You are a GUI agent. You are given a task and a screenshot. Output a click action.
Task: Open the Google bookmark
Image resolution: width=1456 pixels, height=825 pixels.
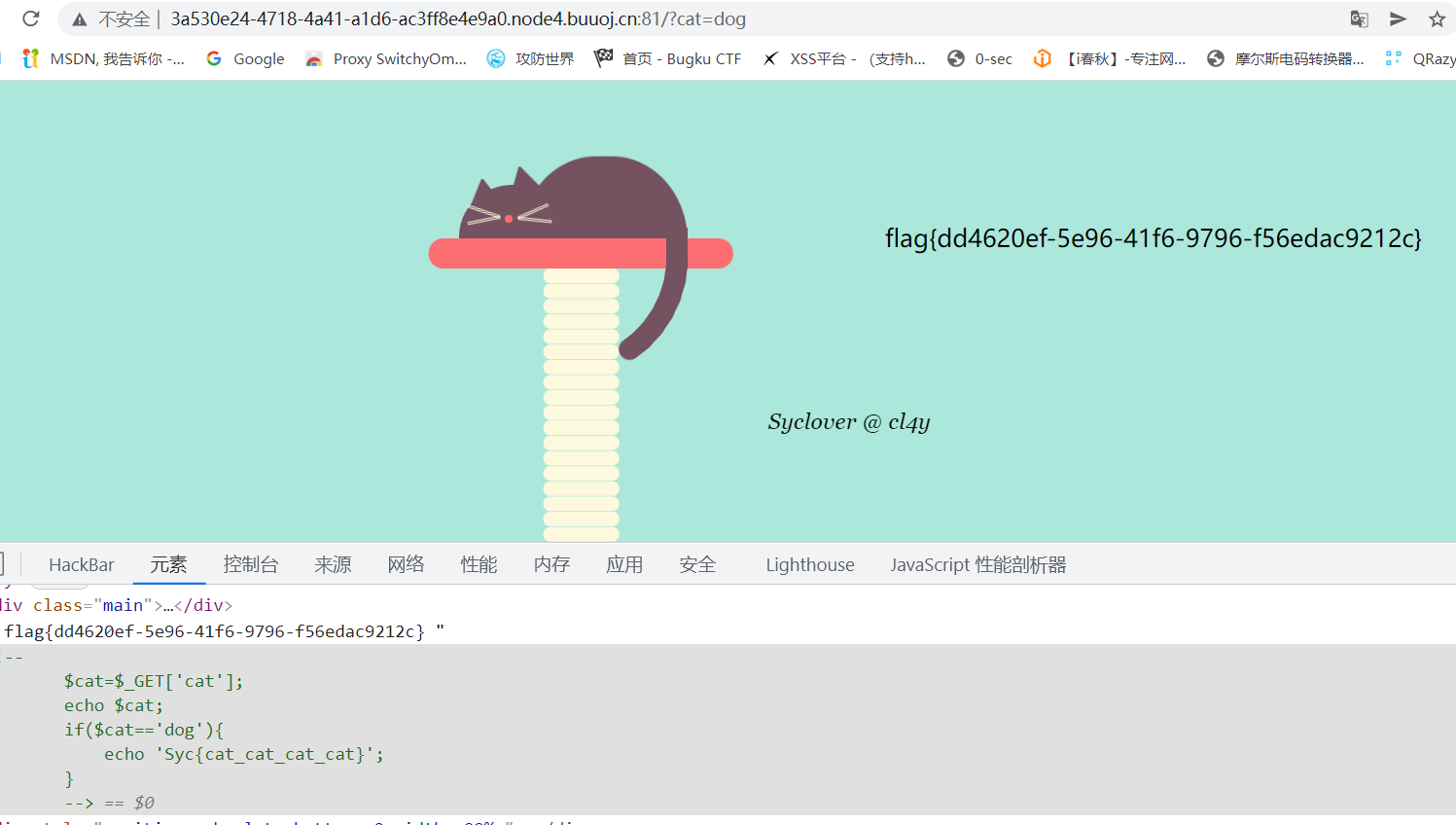click(x=246, y=58)
